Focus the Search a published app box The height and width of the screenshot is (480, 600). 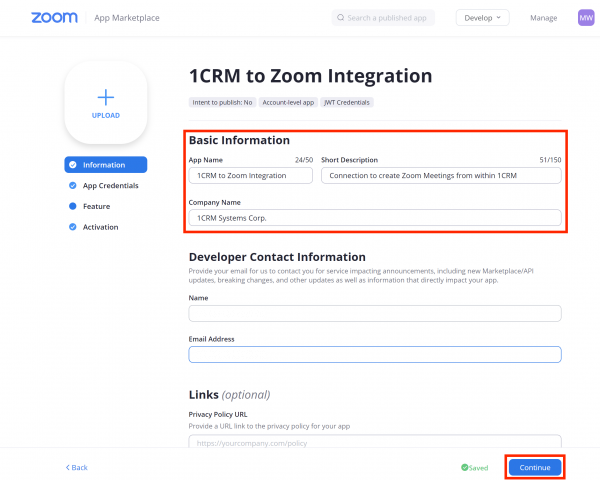point(390,18)
